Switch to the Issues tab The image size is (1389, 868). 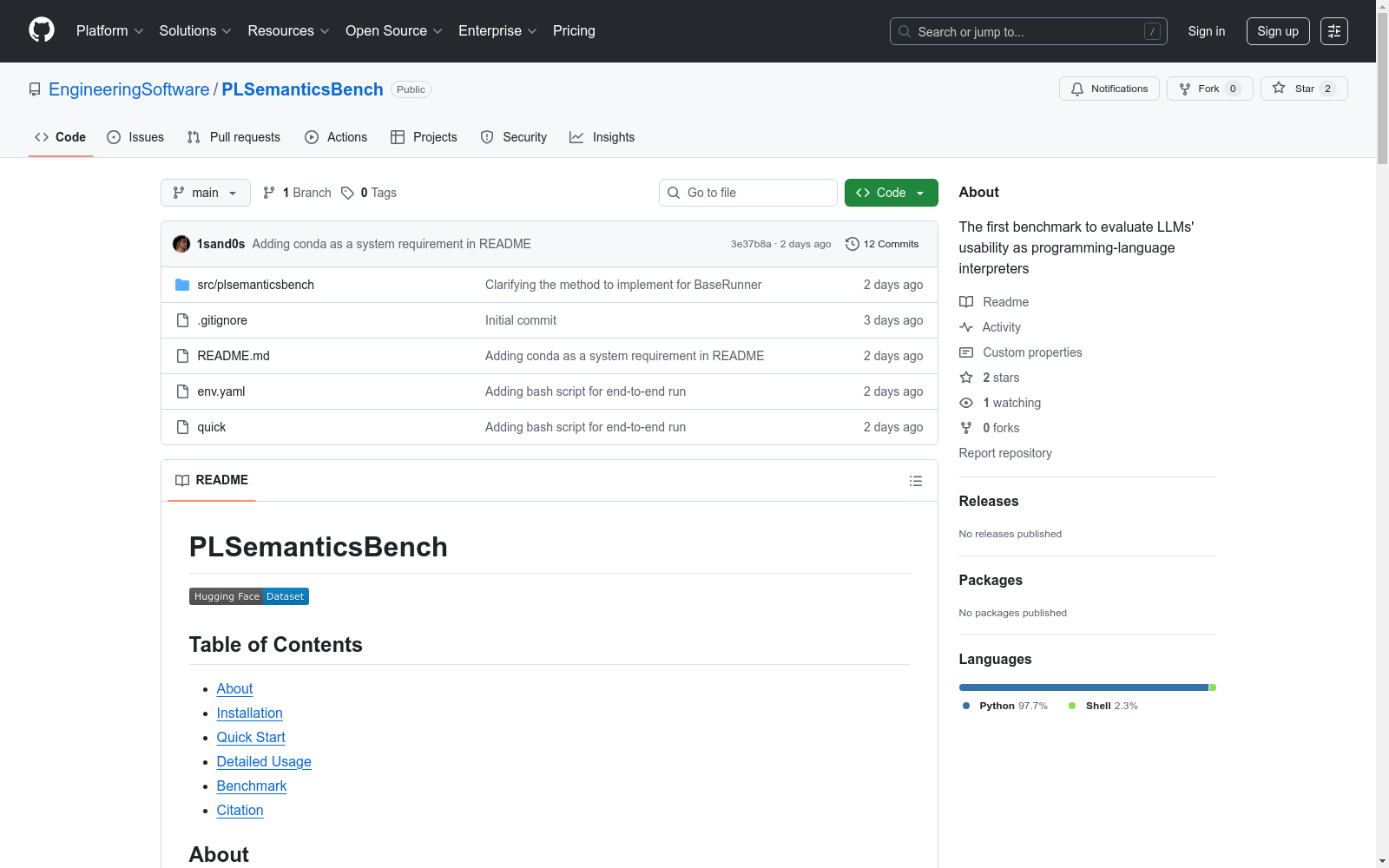pos(135,137)
